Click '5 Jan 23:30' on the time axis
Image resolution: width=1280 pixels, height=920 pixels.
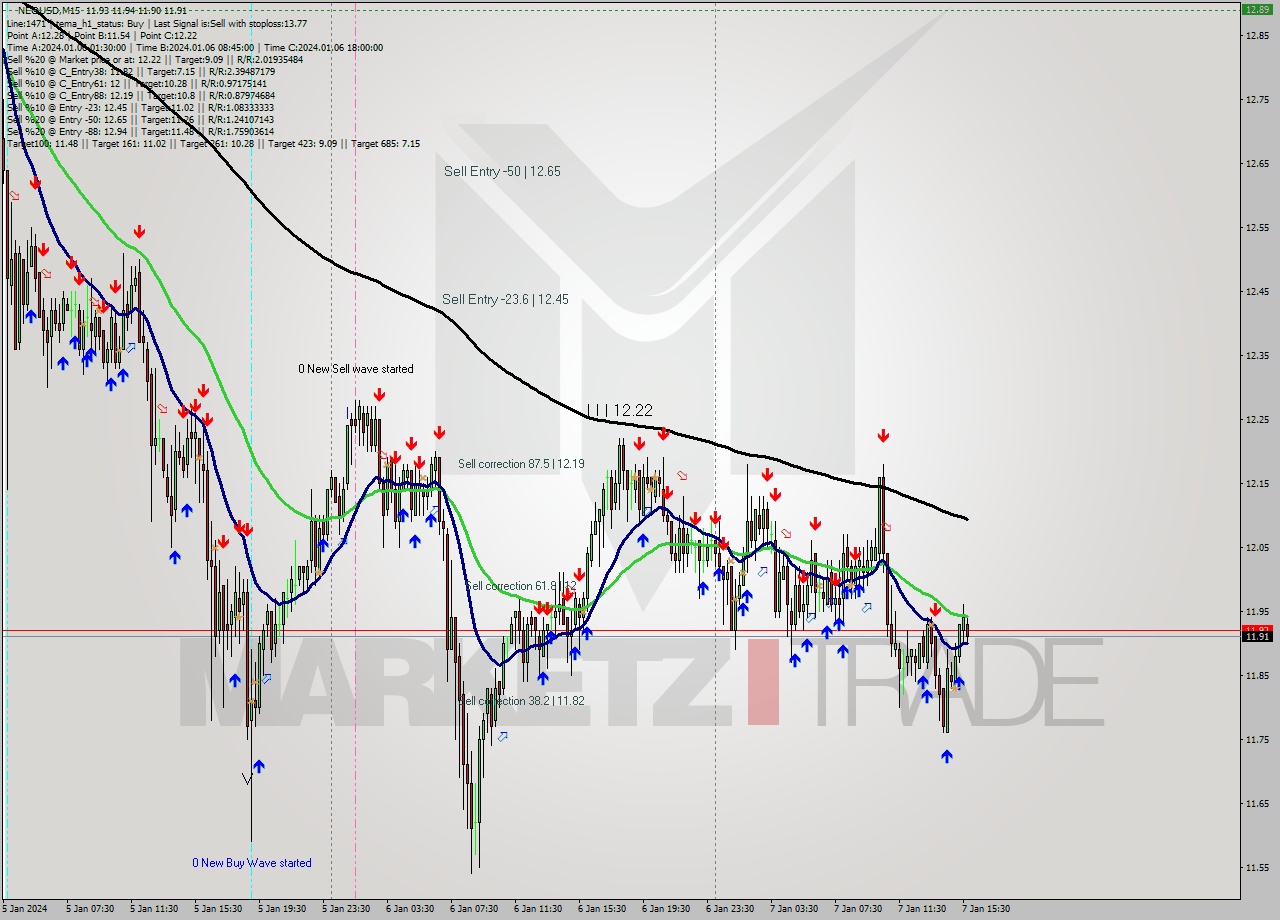tap(346, 909)
